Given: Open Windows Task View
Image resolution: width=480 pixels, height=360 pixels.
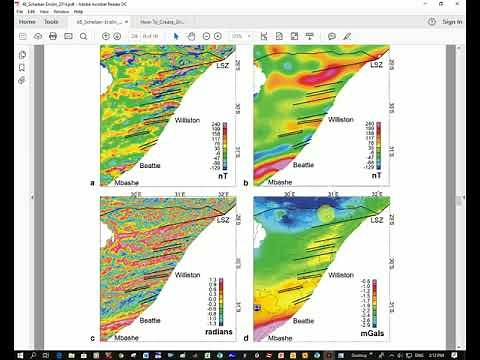Looking at the screenshot, I should (46, 355).
